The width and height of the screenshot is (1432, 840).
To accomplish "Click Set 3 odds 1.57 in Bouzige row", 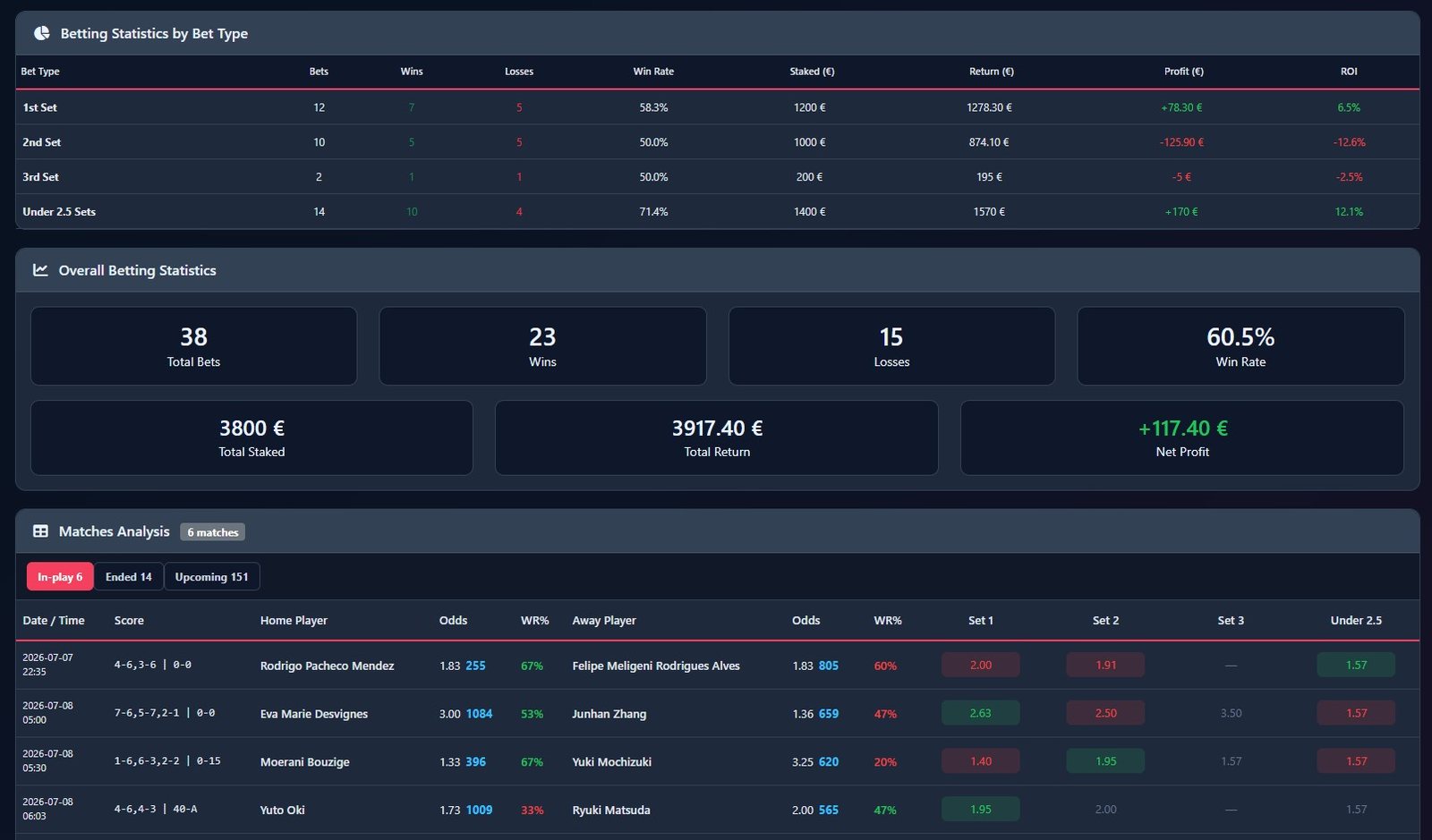I will (1231, 761).
